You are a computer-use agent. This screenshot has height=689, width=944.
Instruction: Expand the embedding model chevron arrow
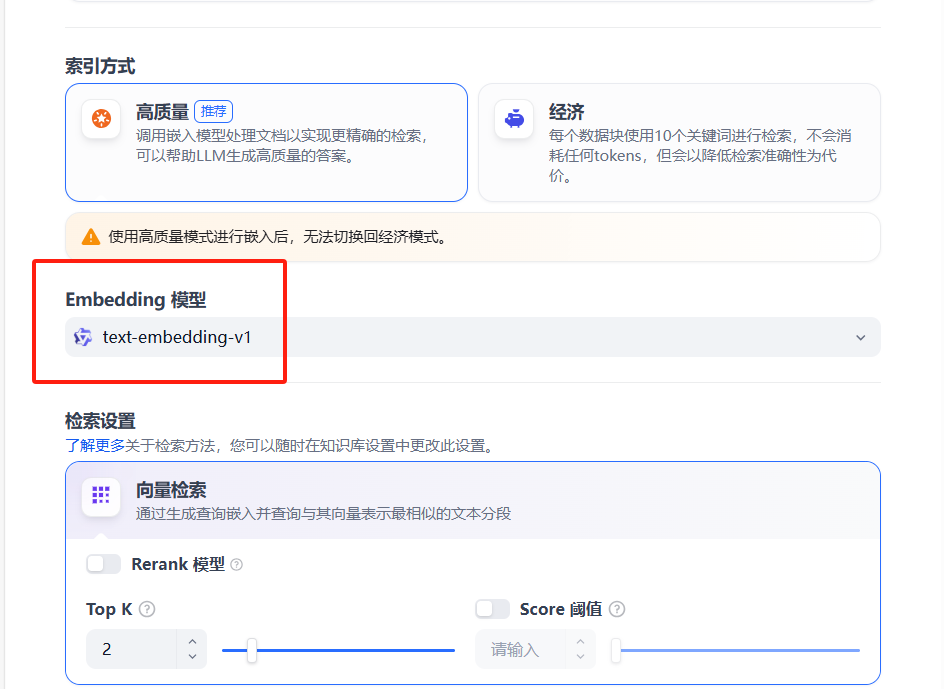pyautogui.click(x=861, y=337)
